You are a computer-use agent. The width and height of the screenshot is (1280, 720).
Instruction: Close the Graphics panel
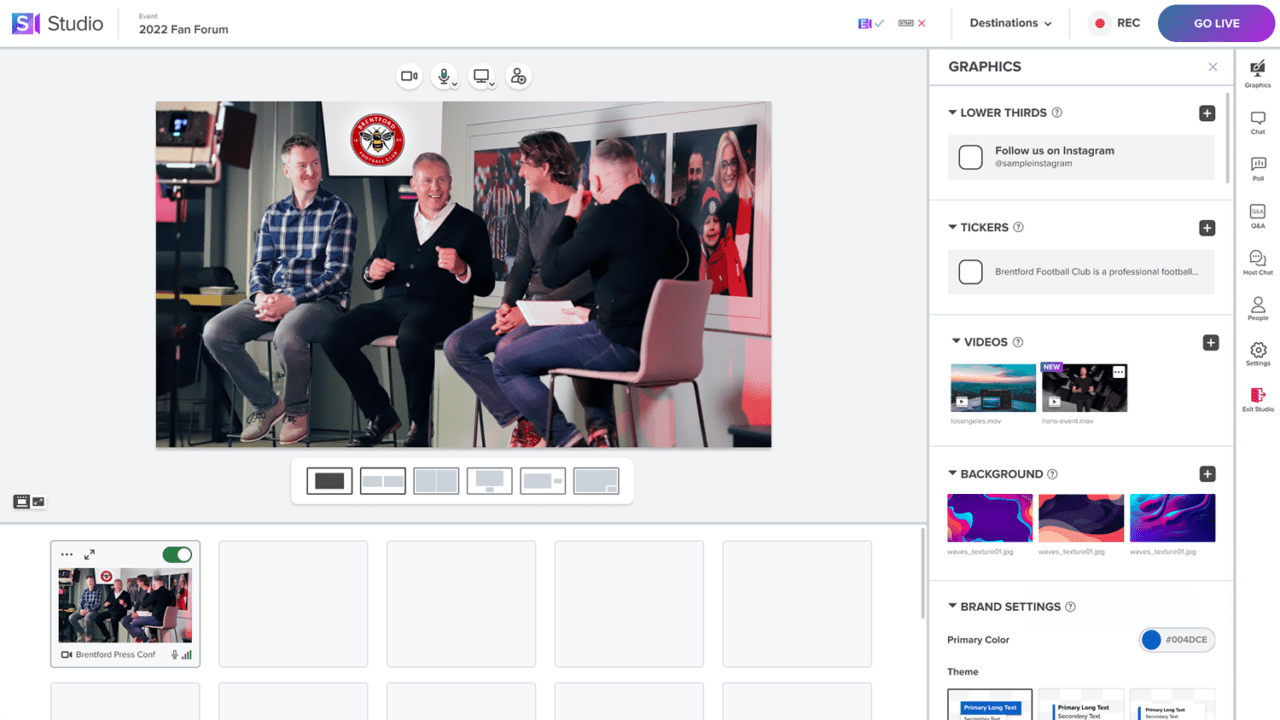click(x=1213, y=67)
